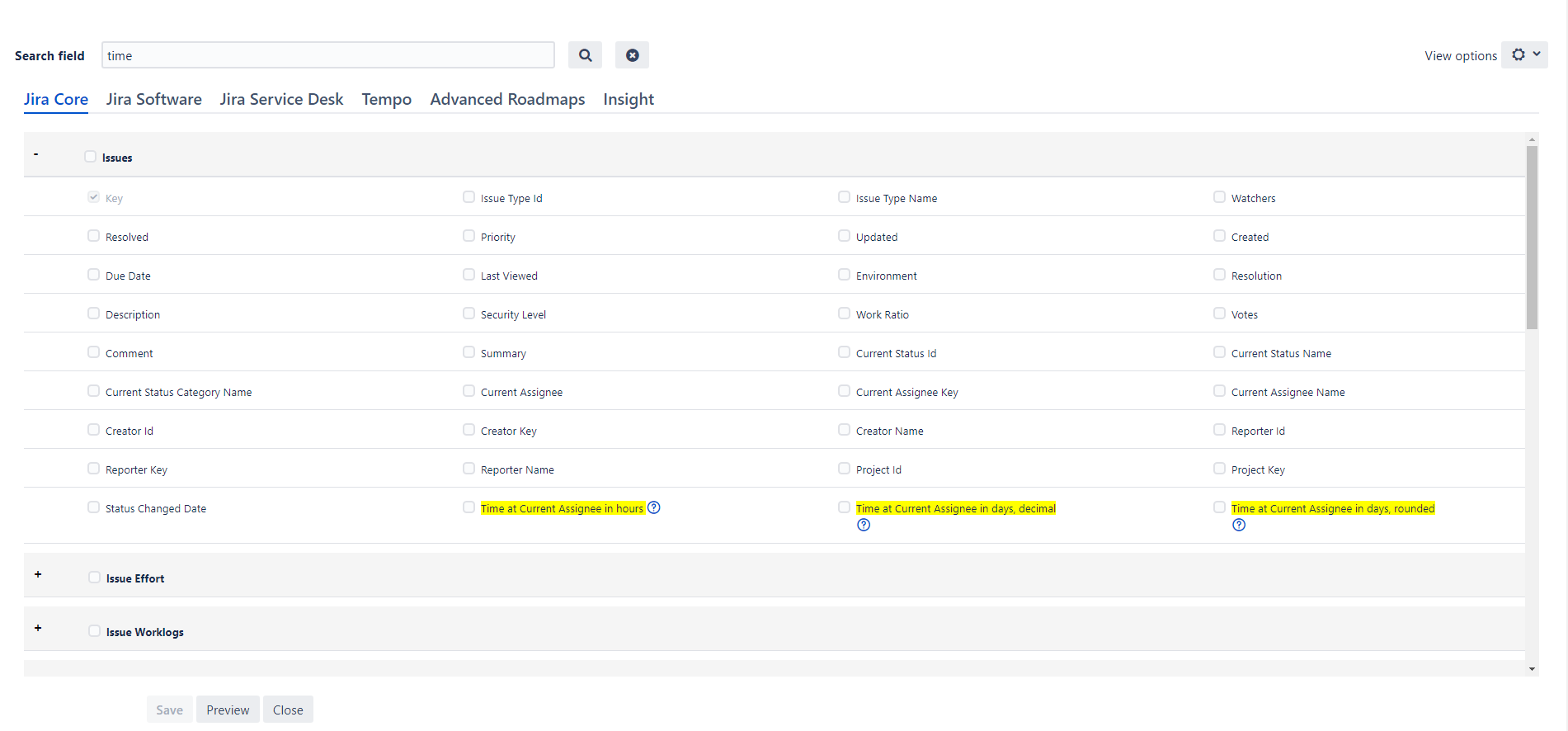Tick the Last Viewed checkbox
This screenshot has height=731, width=1568.
pyautogui.click(x=469, y=274)
